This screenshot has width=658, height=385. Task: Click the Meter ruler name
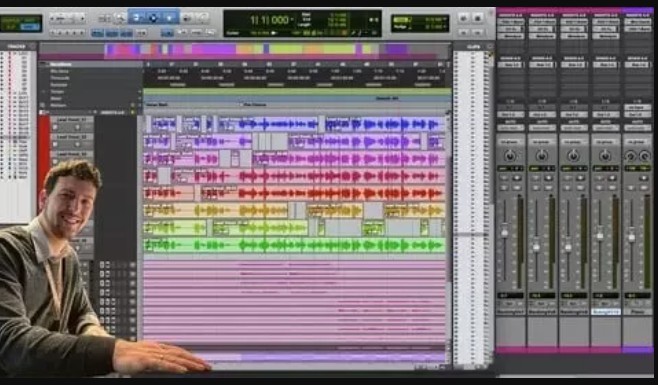coord(56,99)
